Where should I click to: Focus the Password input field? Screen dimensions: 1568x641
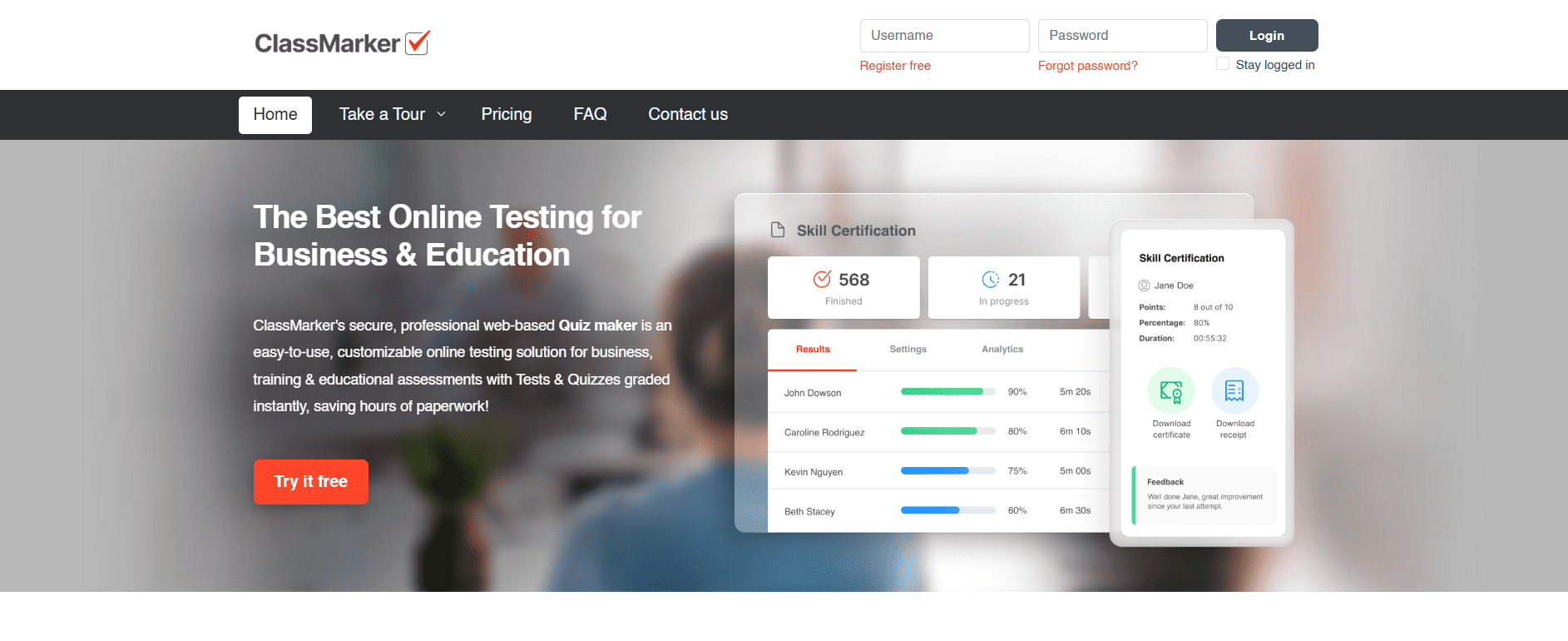coord(1123,36)
